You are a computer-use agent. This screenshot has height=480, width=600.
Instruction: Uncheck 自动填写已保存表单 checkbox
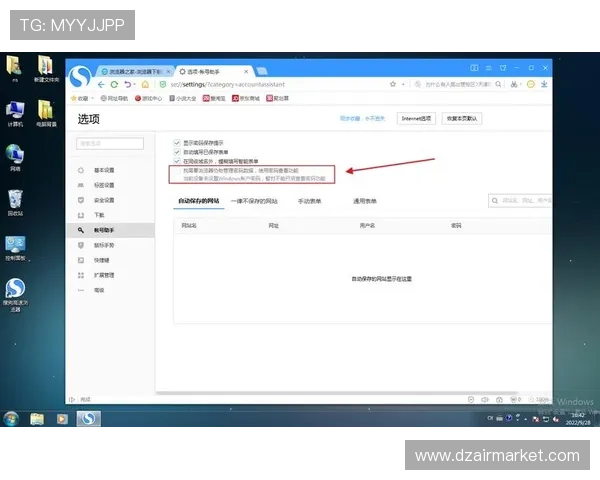(x=177, y=152)
